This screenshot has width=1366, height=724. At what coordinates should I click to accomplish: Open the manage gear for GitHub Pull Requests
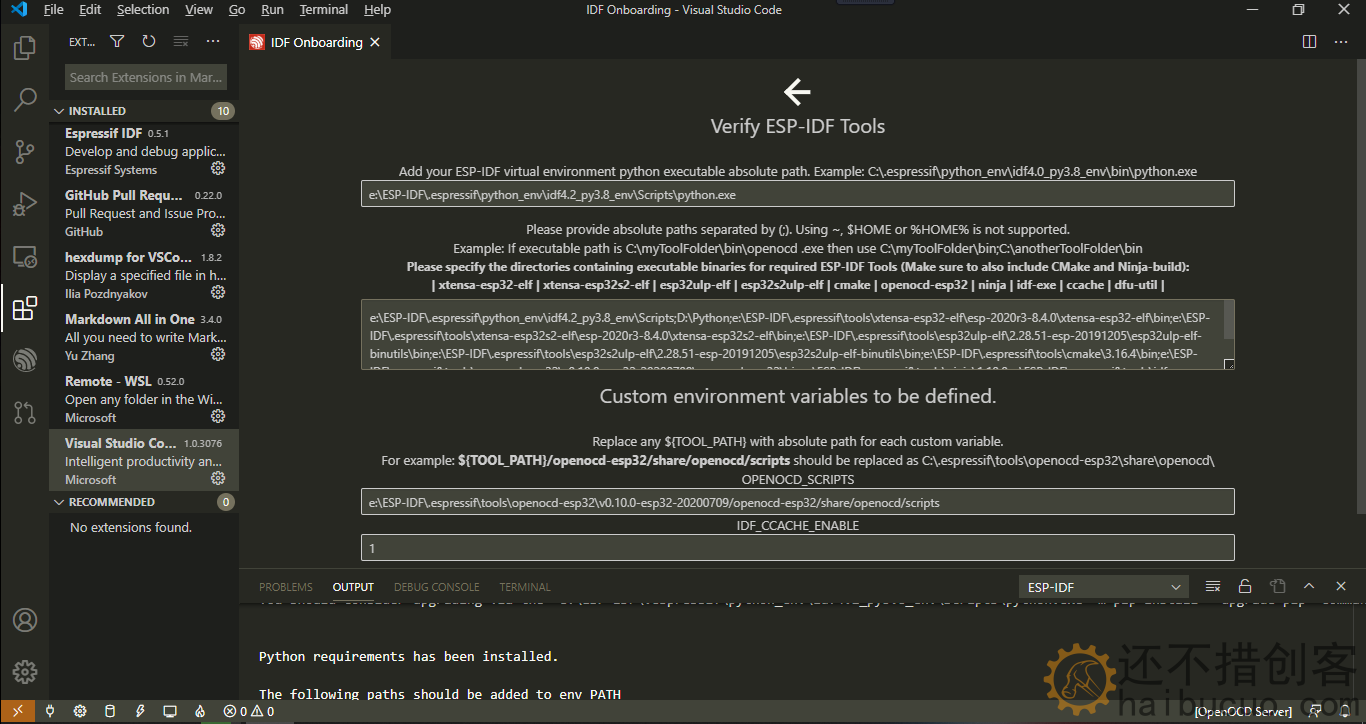[x=218, y=231]
